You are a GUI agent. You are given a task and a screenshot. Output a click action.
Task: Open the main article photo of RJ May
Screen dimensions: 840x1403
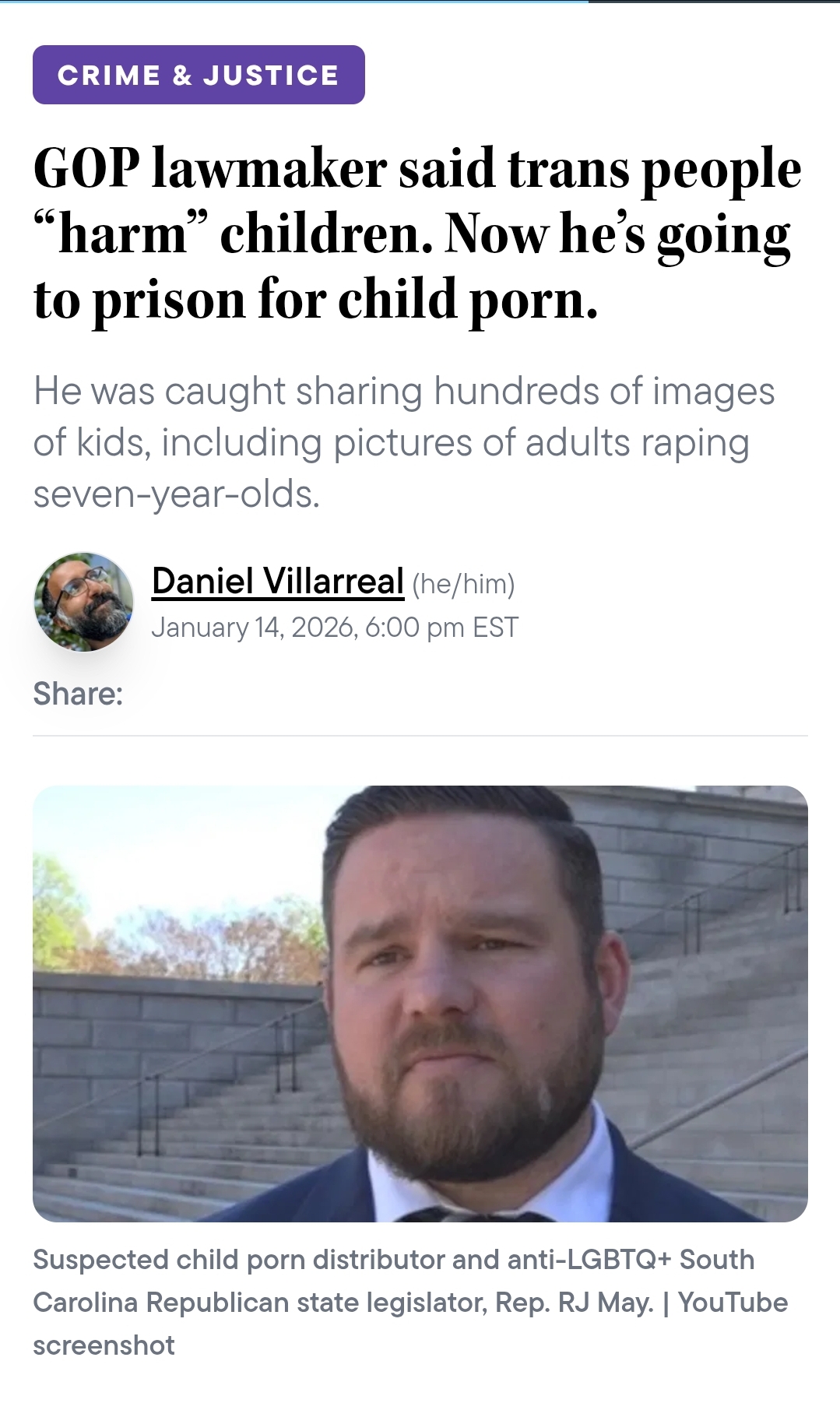point(420,1004)
